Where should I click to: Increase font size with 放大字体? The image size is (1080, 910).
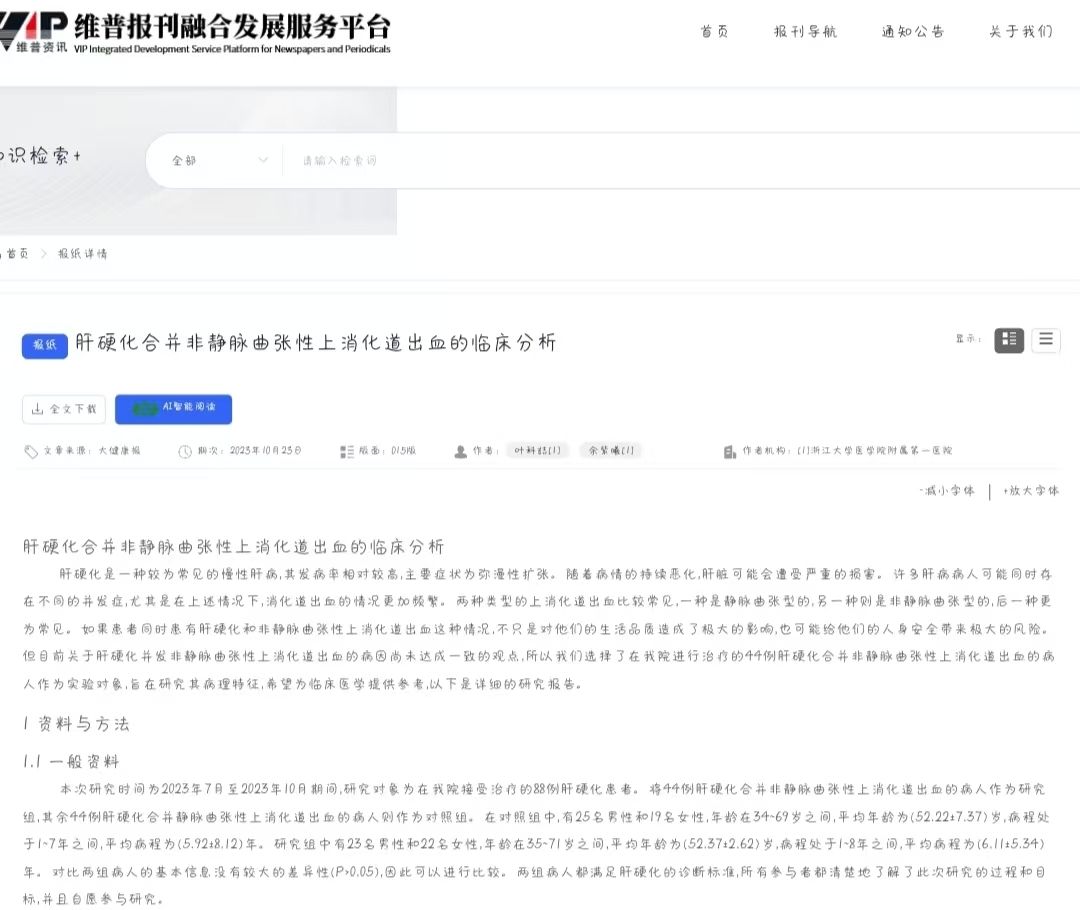pyautogui.click(x=1030, y=491)
